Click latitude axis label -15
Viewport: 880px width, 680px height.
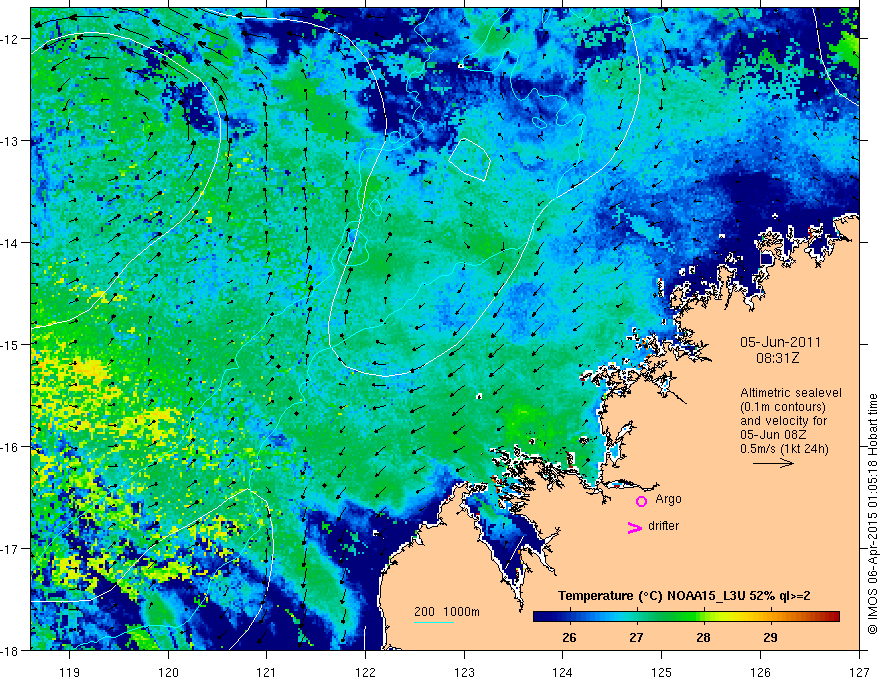10,344
